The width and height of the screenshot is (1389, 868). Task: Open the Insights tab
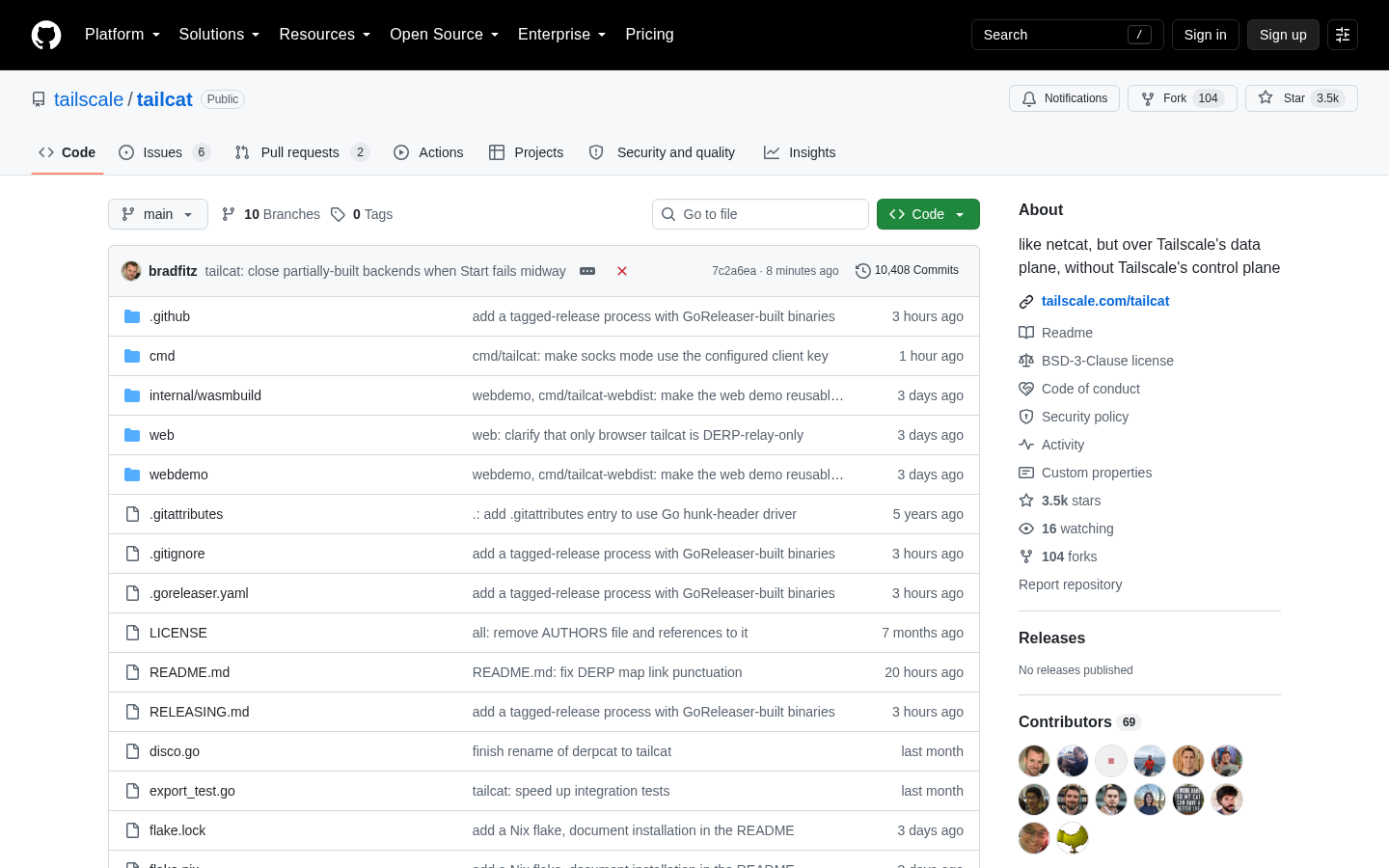pos(800,152)
